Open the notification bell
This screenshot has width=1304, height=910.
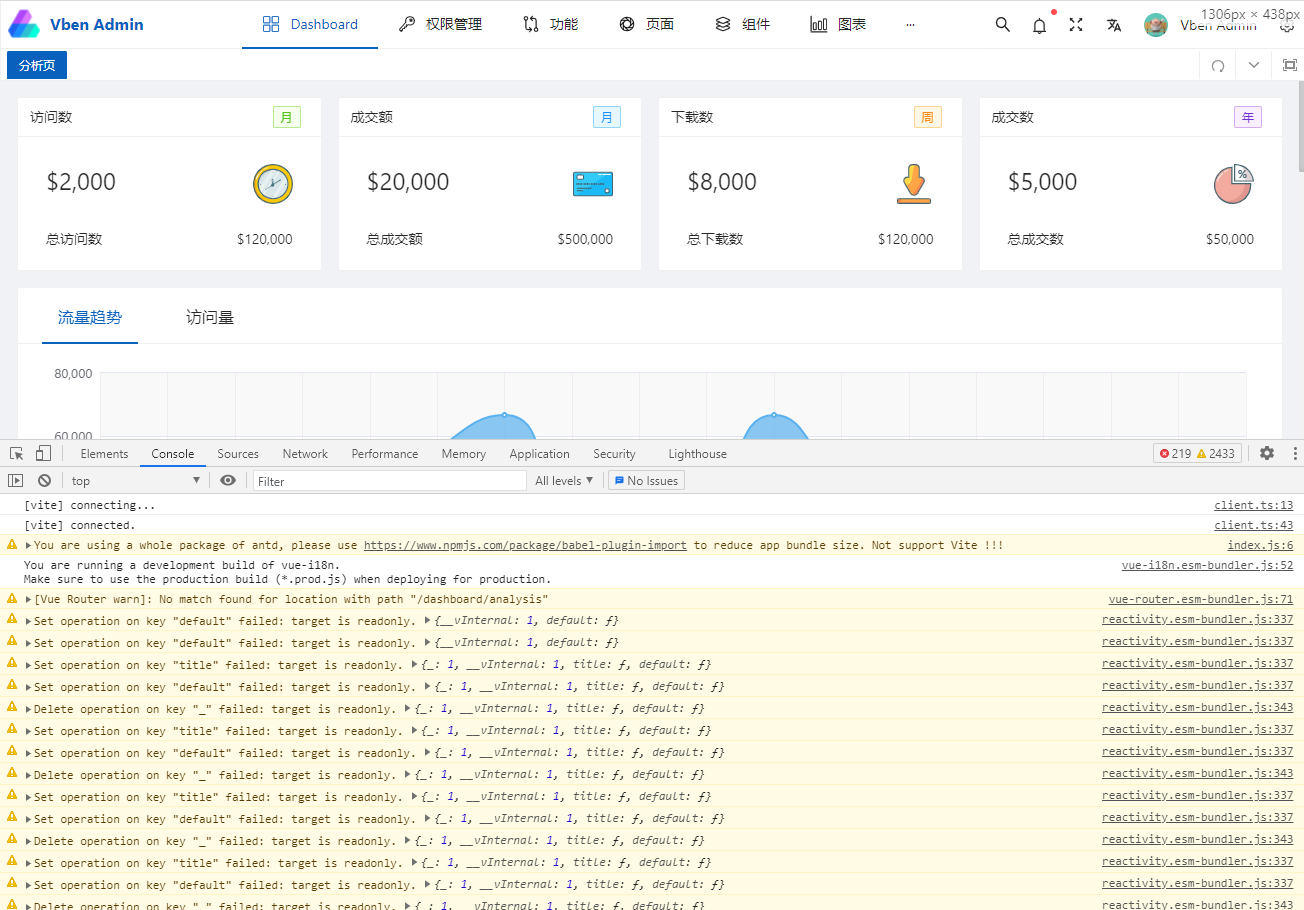click(x=1039, y=24)
